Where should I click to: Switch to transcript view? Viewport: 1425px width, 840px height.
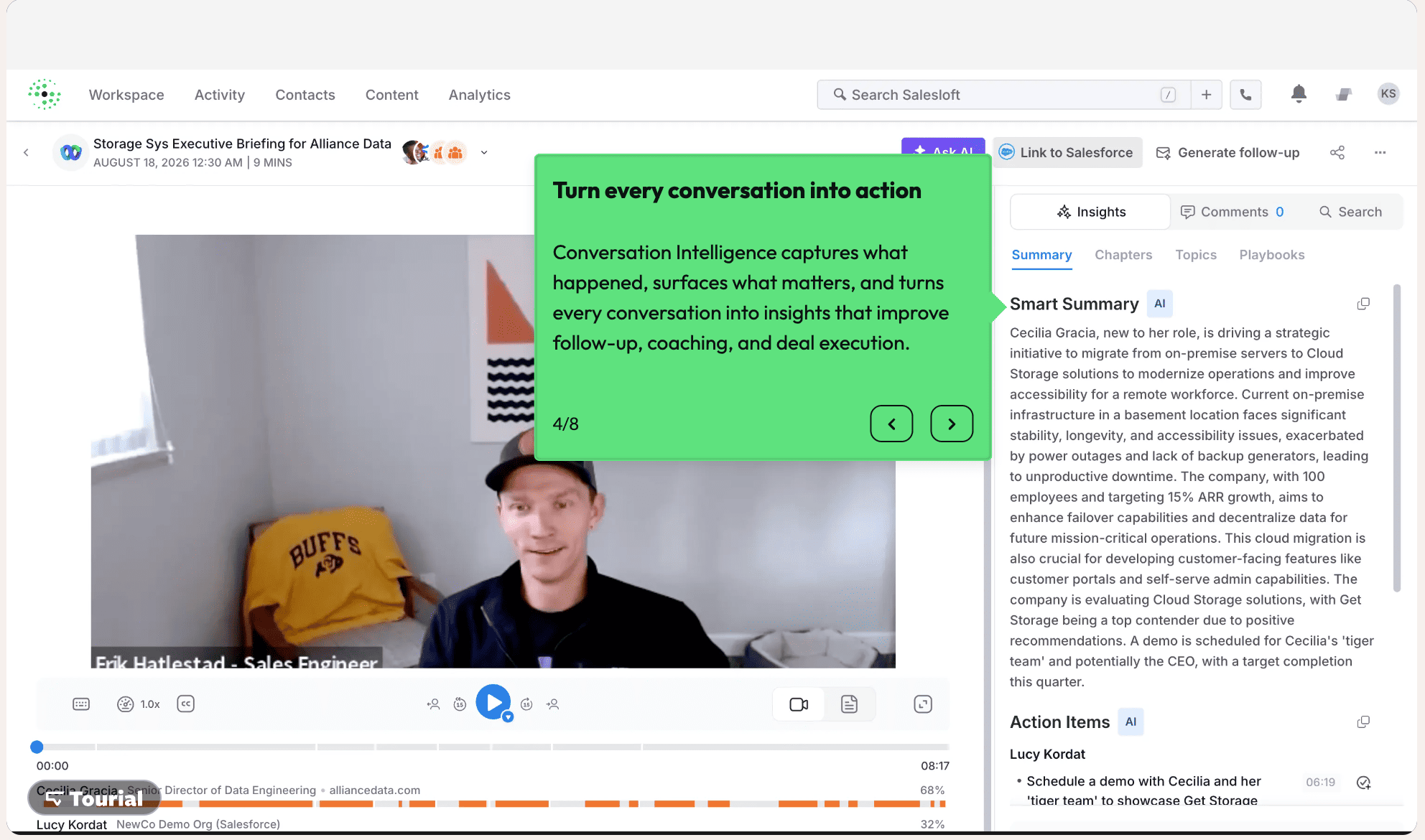[x=850, y=704]
